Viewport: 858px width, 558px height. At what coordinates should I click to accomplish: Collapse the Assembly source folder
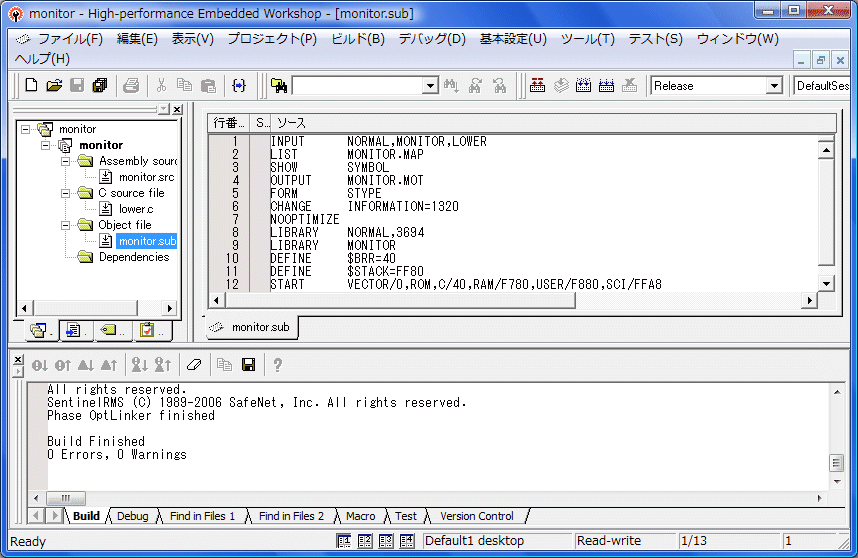click(66, 161)
